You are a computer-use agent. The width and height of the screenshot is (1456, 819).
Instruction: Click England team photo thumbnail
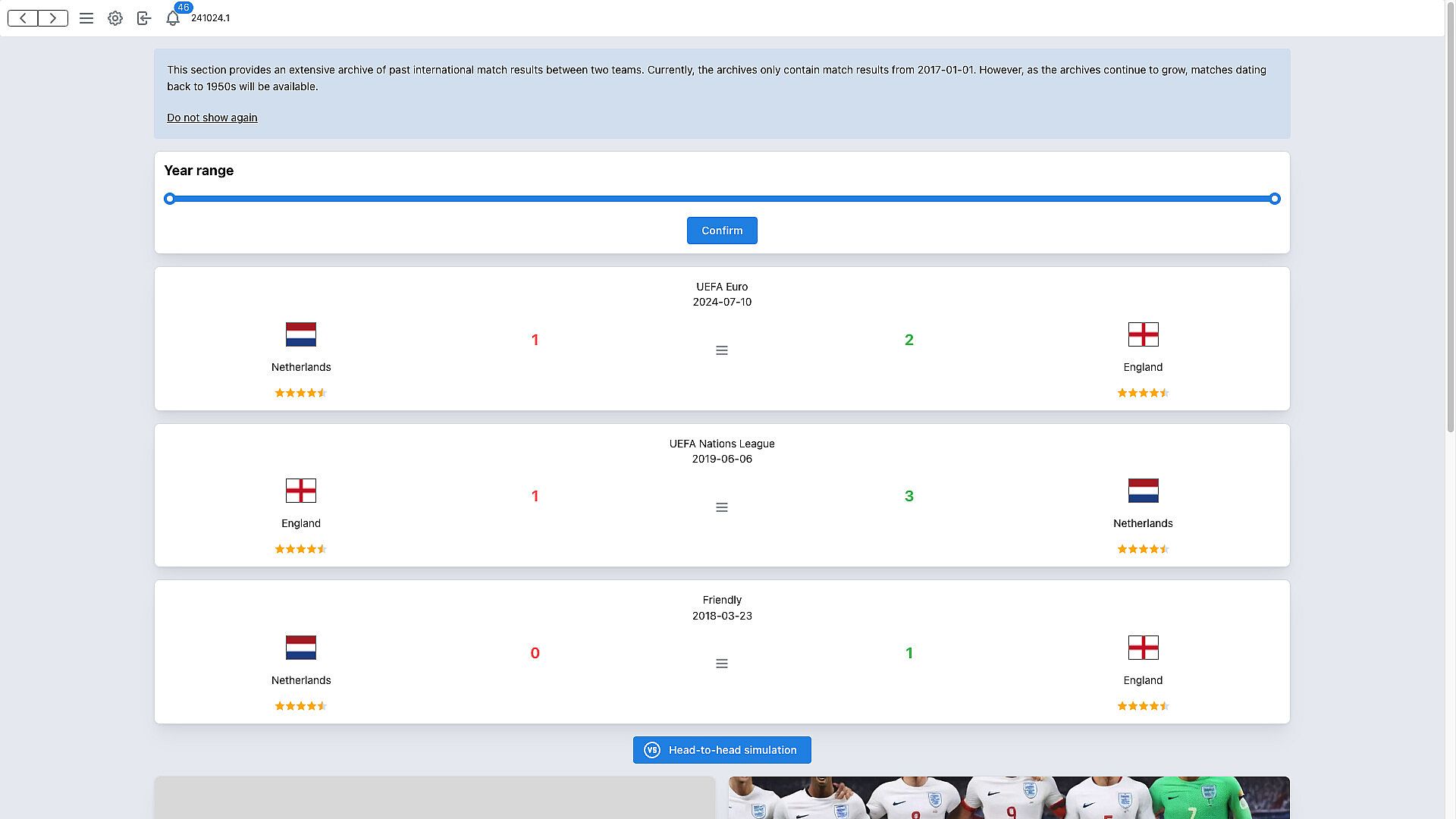tap(1009, 798)
